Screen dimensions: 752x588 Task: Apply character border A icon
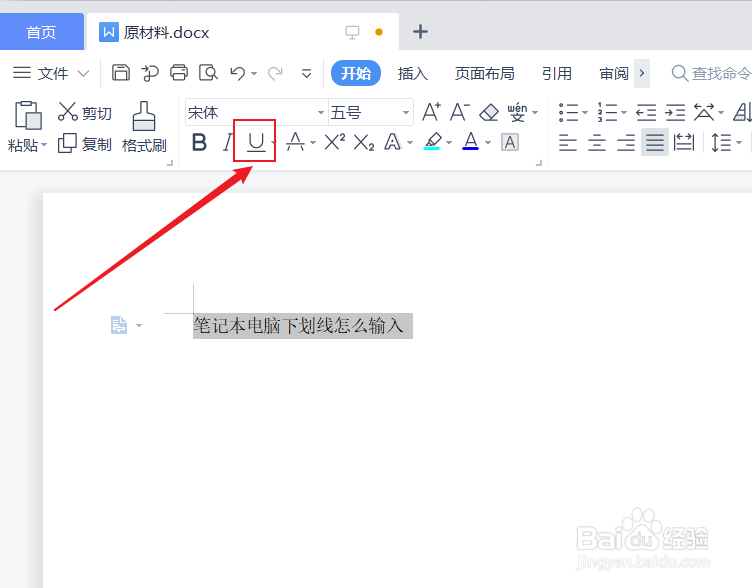click(509, 142)
